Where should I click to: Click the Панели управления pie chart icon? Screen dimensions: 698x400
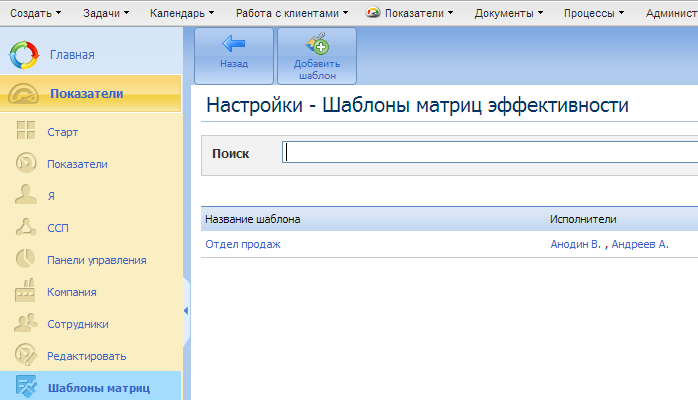[26, 259]
